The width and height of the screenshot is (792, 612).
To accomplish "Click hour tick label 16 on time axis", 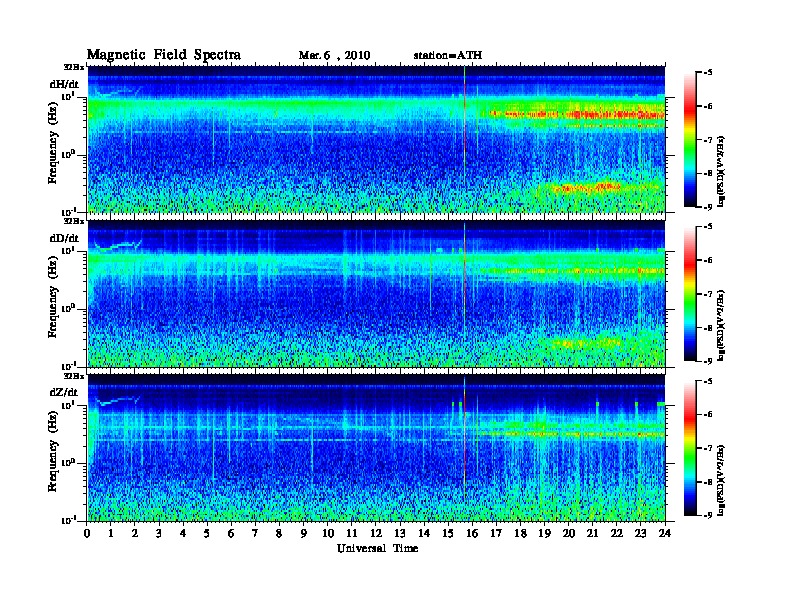I will coord(472,533).
